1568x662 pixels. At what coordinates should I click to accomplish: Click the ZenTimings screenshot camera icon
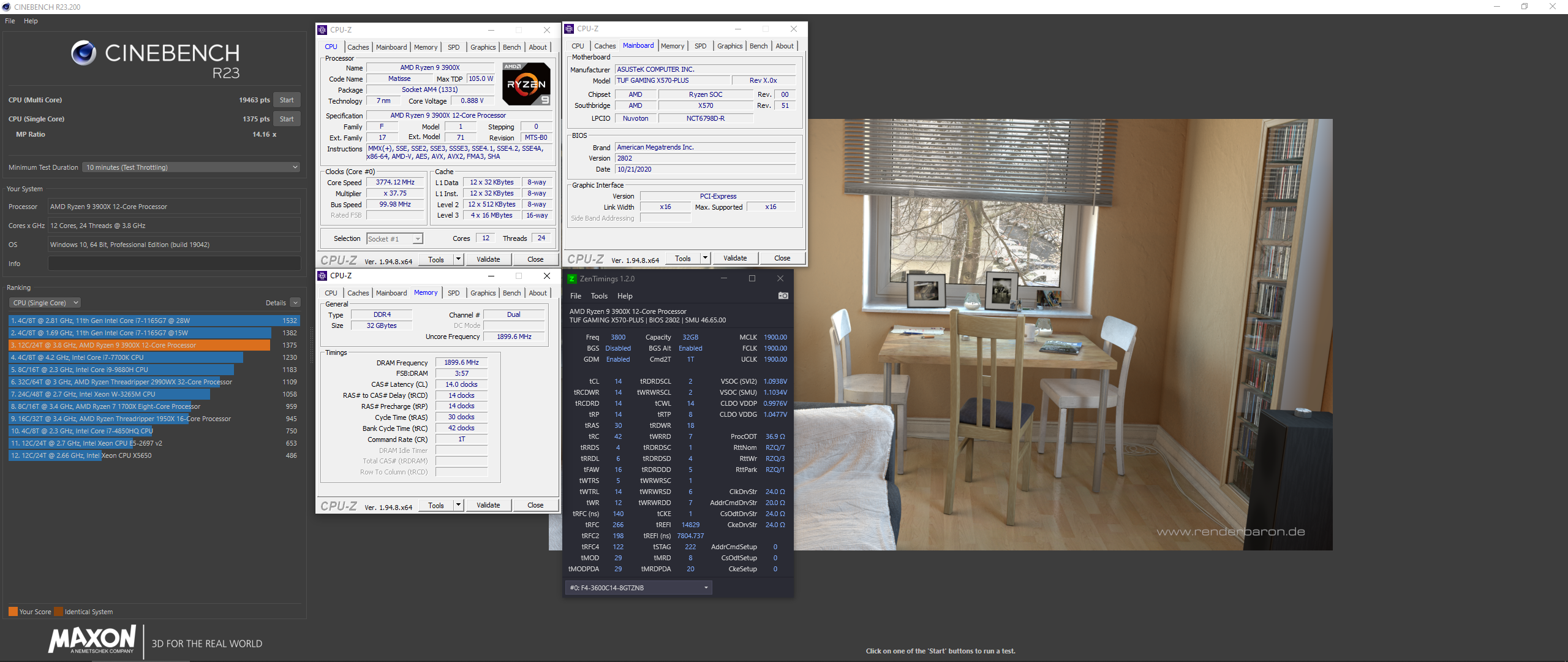tap(783, 295)
